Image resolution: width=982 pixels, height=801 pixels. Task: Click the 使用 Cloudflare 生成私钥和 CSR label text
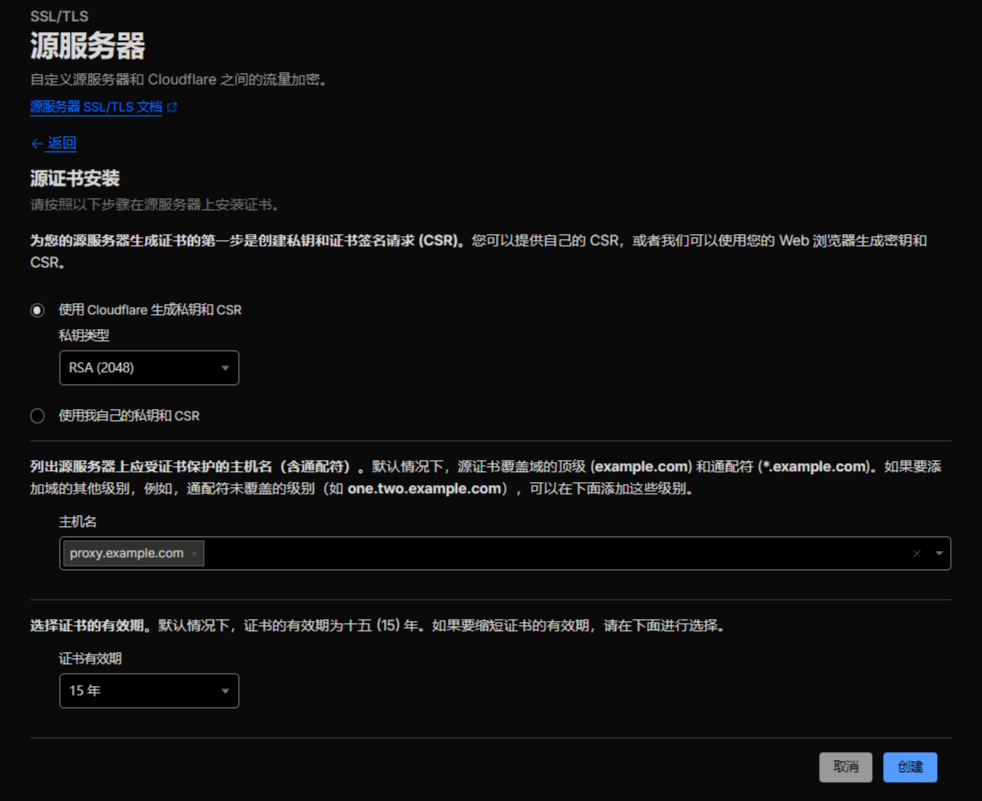tap(150, 311)
